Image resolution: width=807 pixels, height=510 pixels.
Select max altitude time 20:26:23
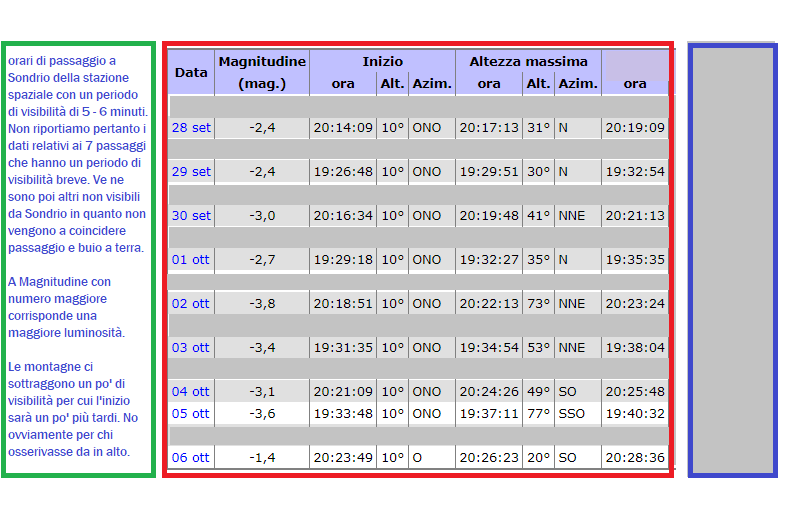pos(489,458)
